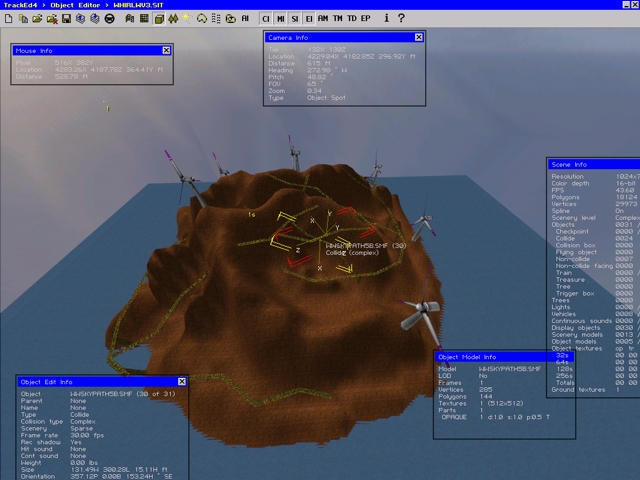Click the folder icon with red X
The image size is (640, 480).
tap(52, 19)
